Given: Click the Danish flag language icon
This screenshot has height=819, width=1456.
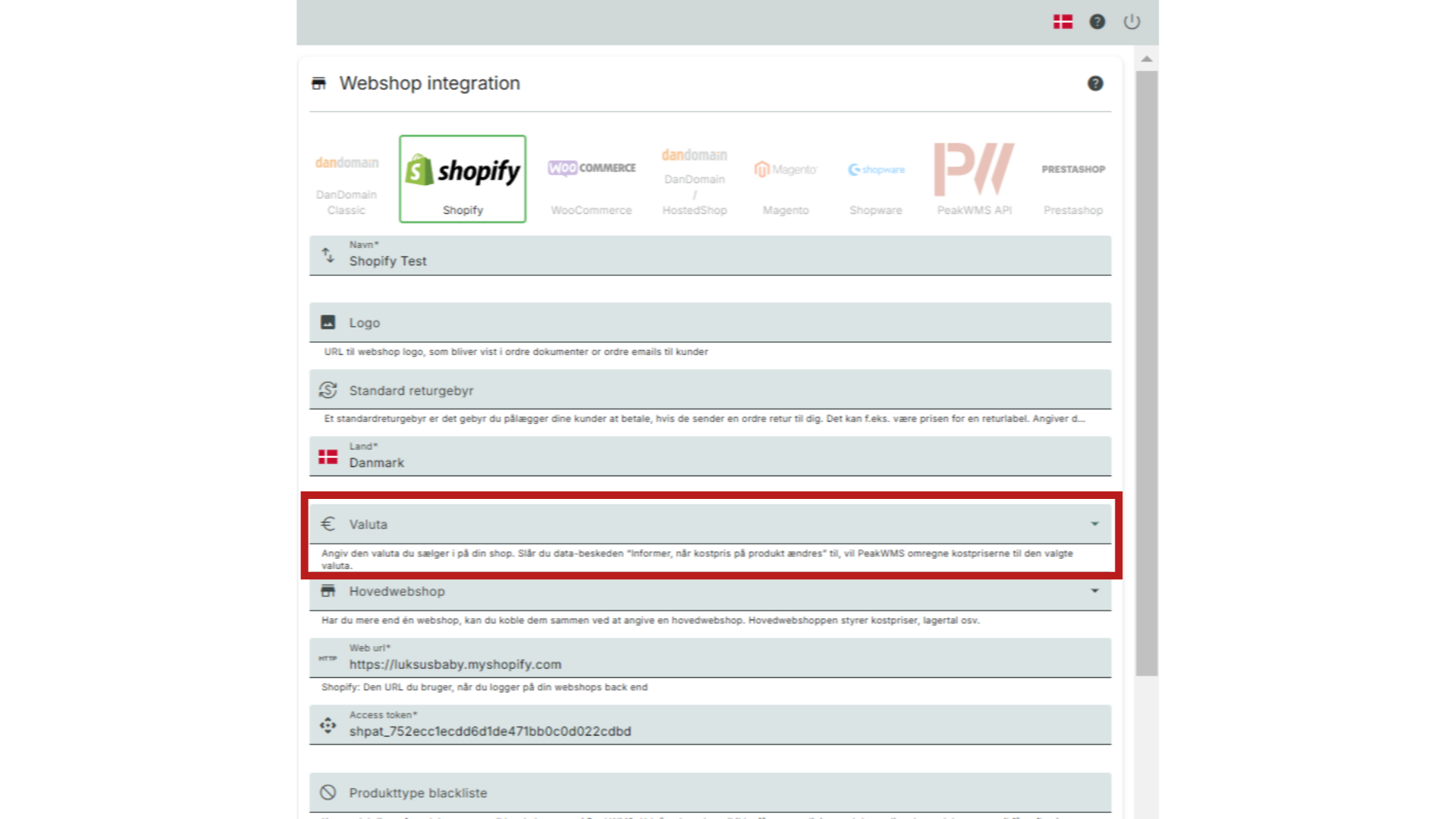Looking at the screenshot, I should click(1062, 22).
